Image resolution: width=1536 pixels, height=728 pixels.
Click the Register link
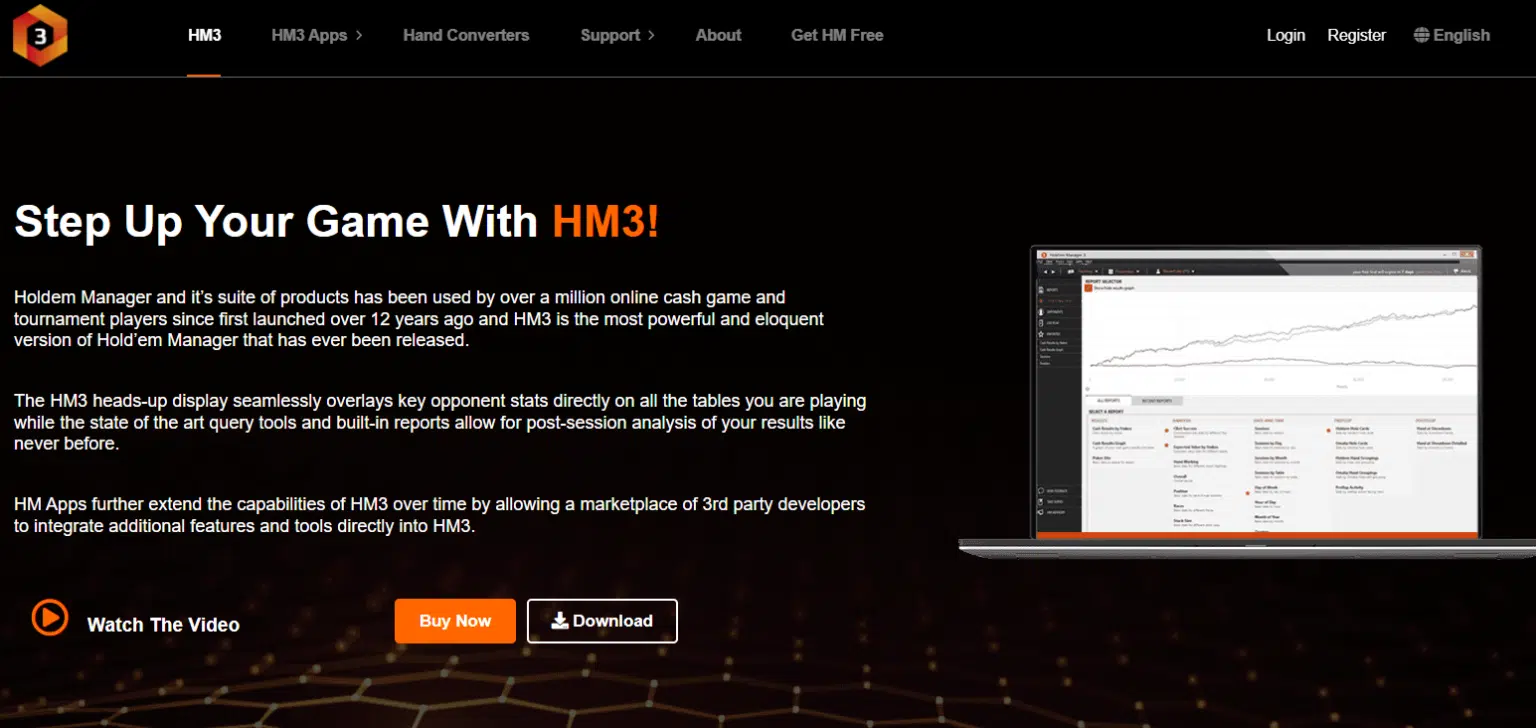[1356, 35]
